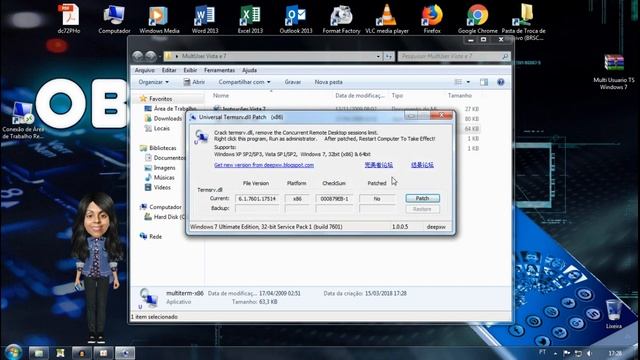Screen dimensions: 640x360
Task: Open the Firefox desktop shortcut
Action: click(432, 18)
